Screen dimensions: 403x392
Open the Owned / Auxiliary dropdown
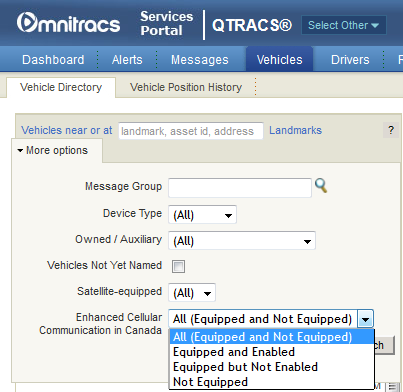[242, 241]
